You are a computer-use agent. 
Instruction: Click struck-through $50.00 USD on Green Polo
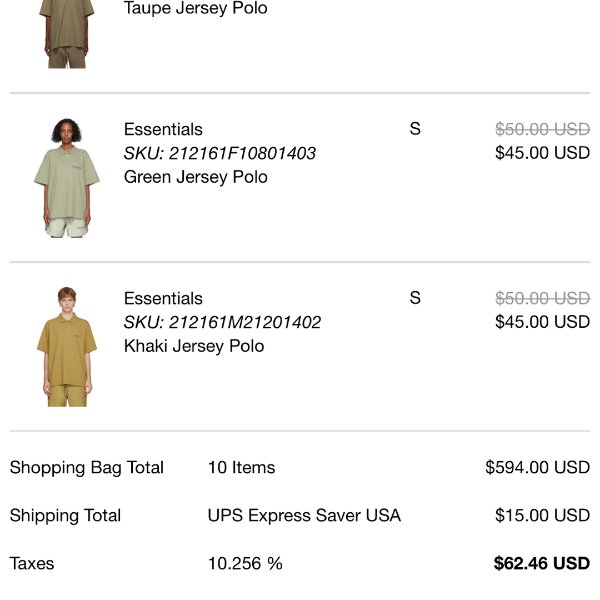pos(542,129)
